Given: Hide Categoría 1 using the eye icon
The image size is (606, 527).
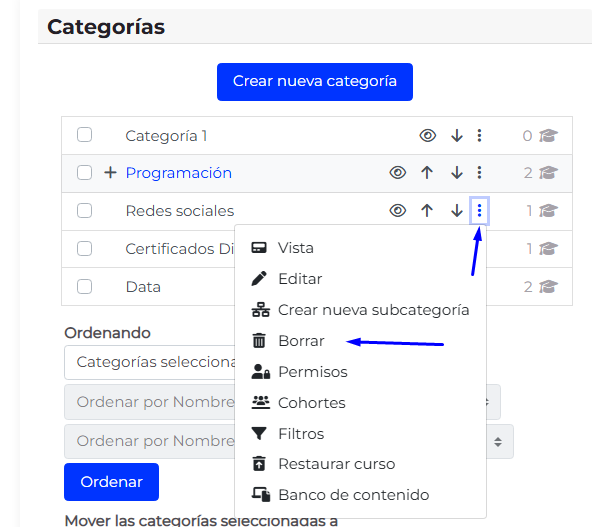Looking at the screenshot, I should coord(428,136).
